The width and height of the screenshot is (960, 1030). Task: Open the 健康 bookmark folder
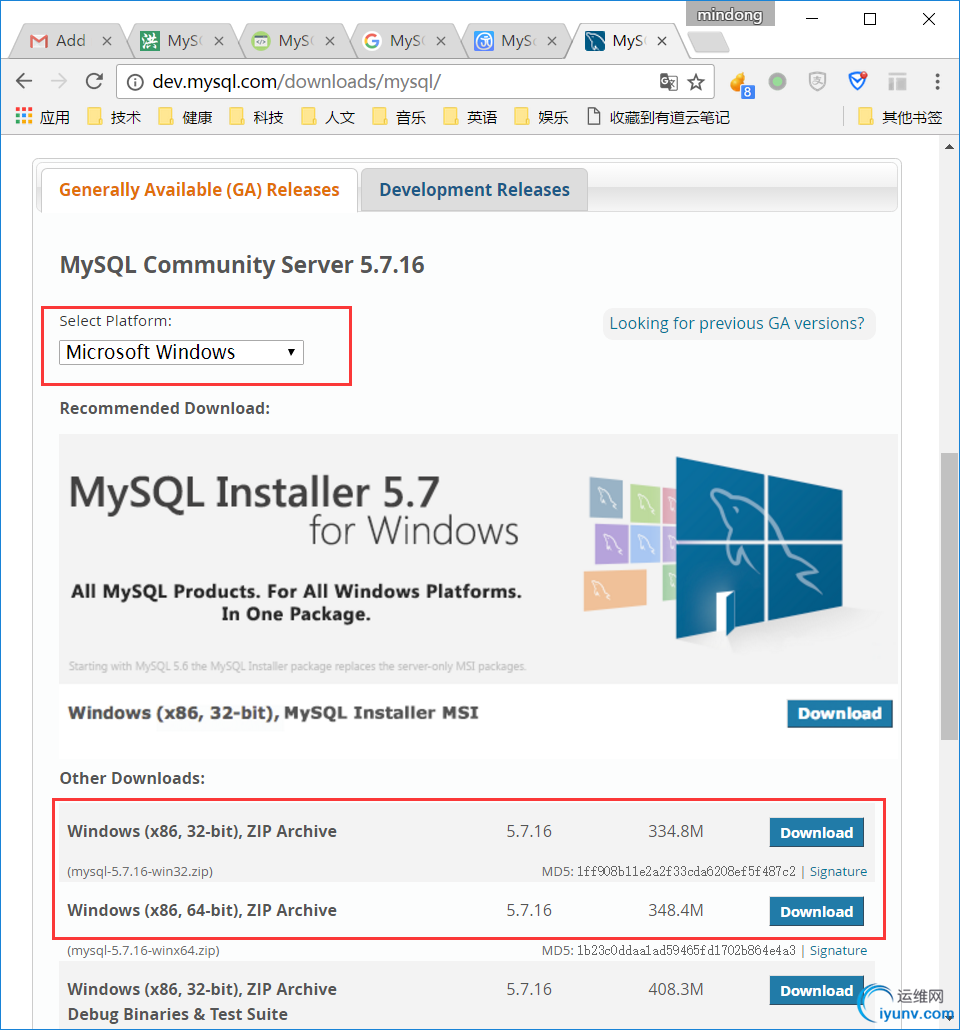tap(185, 118)
